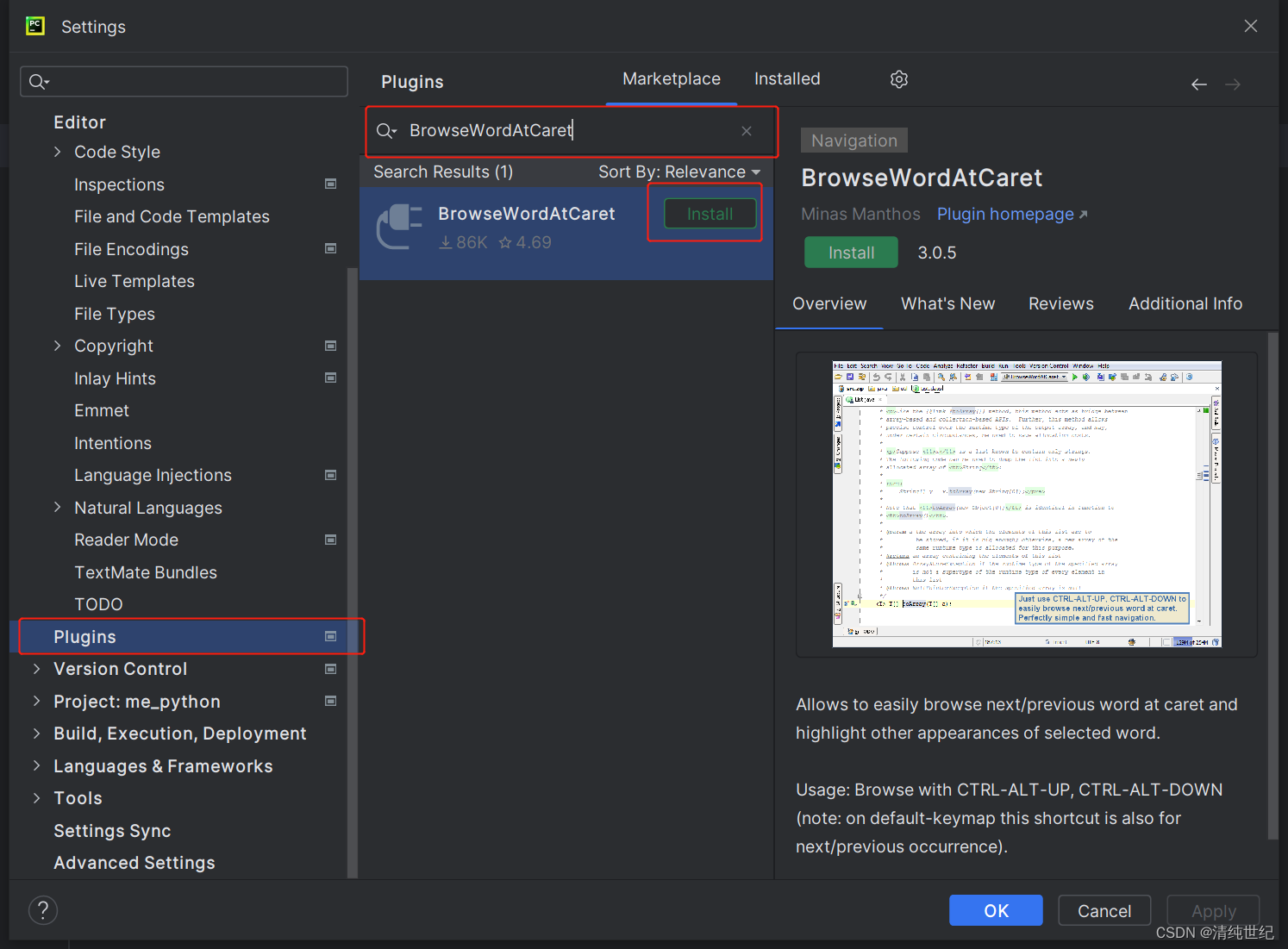Screen dimensions: 1288x949
Task: Expand the Tools section
Action: tap(36, 798)
